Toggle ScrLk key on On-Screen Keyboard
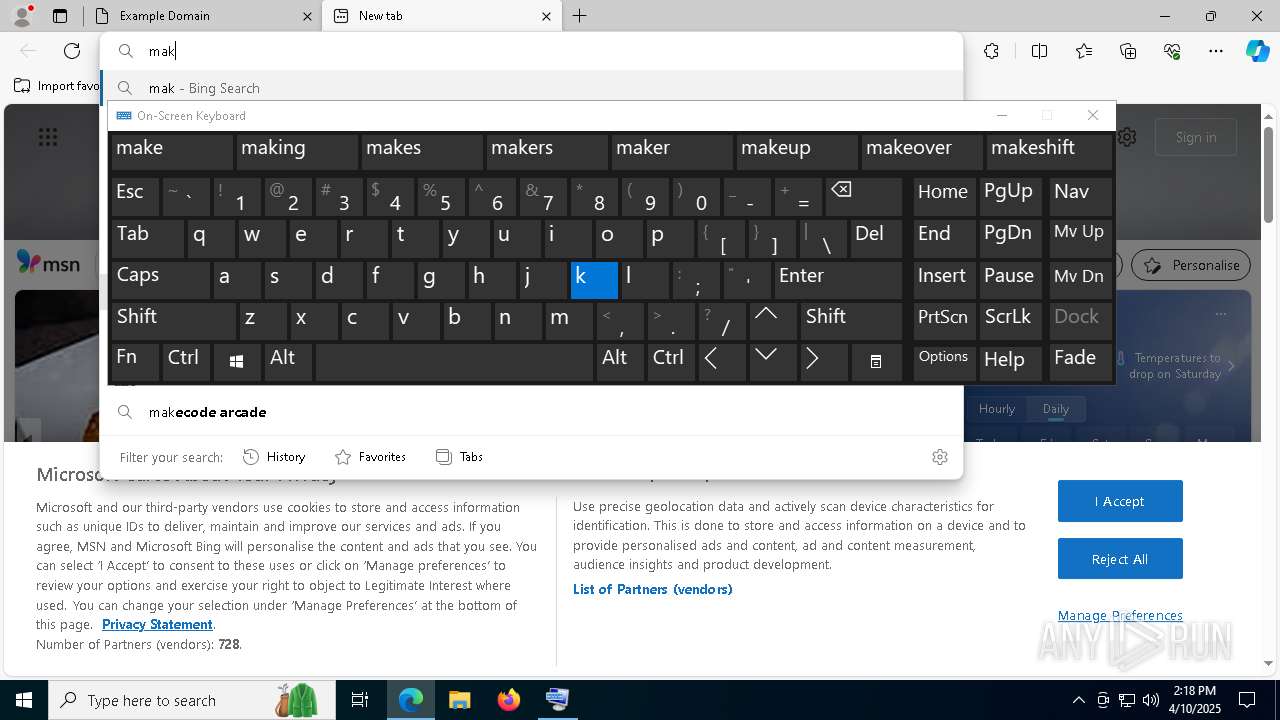 (1009, 320)
